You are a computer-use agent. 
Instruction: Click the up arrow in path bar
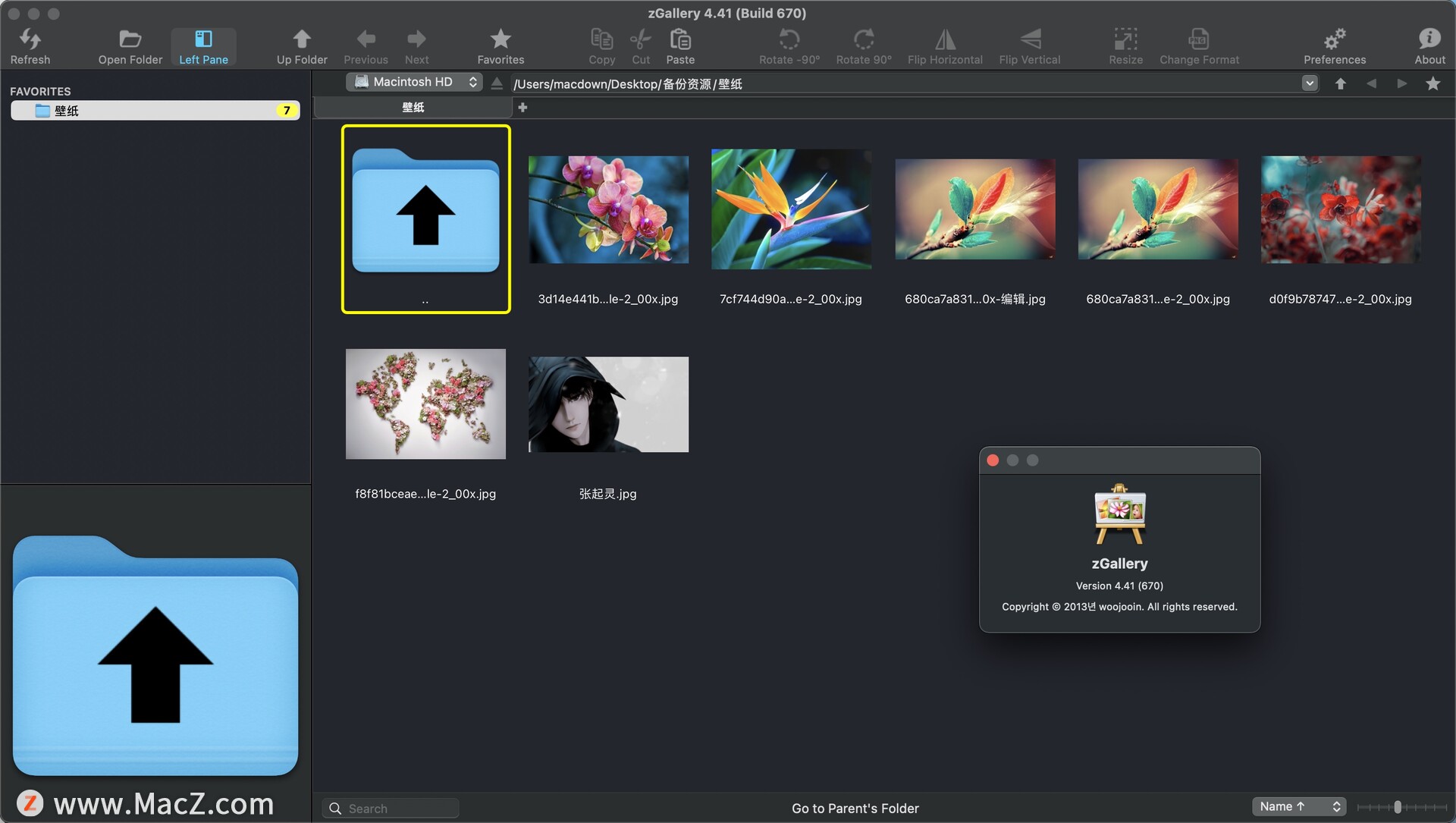pyautogui.click(x=1341, y=83)
